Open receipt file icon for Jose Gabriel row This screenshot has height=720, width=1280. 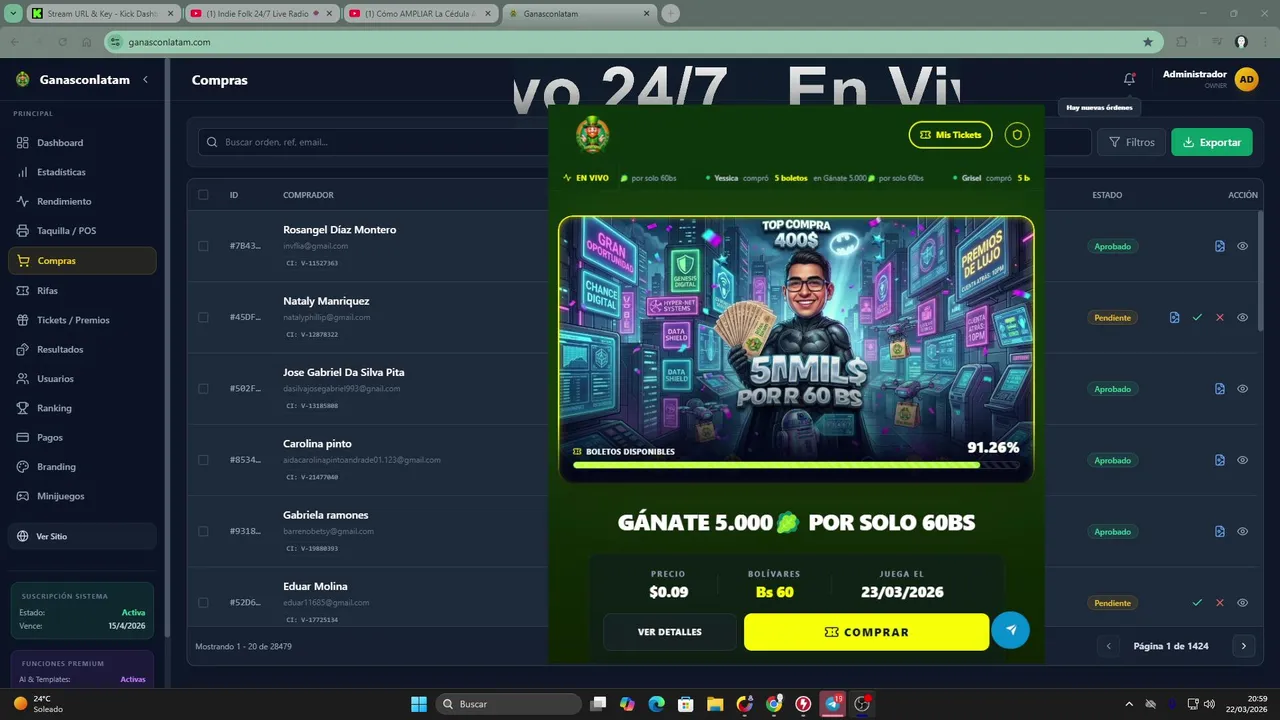click(1220, 389)
